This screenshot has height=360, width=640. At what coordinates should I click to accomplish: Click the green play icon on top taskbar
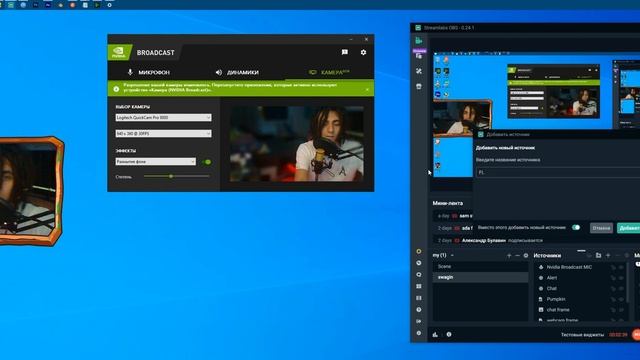pyautogui.click(x=97, y=5)
